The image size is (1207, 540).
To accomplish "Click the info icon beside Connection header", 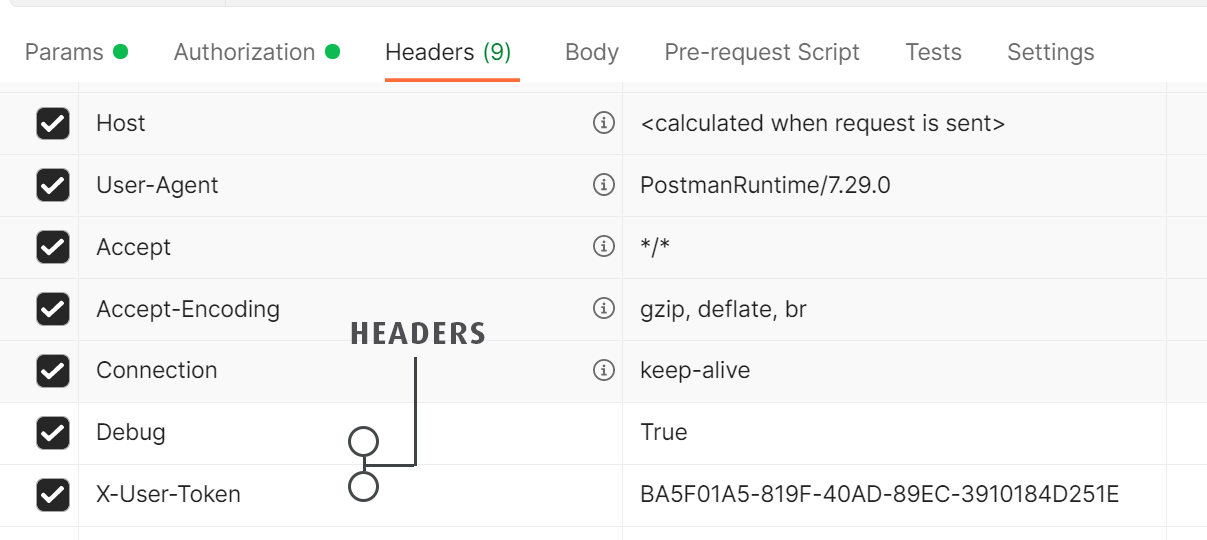I will click(x=603, y=370).
